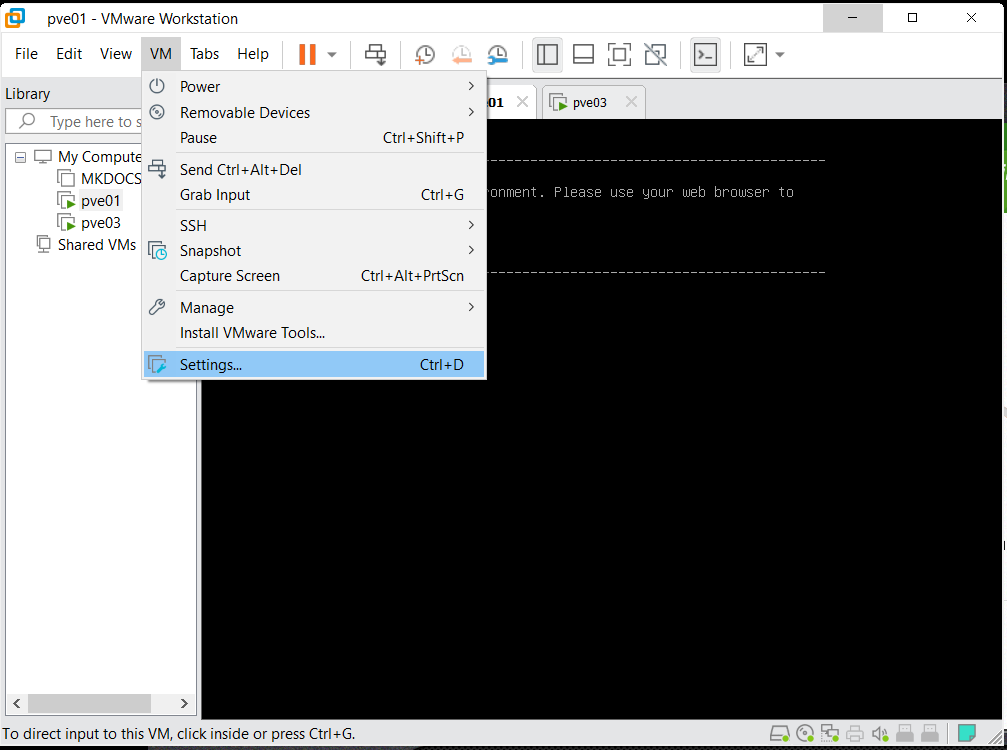Viewport: 1007px width, 750px height.
Task: Select Capture Screen menu entry
Action: point(314,275)
